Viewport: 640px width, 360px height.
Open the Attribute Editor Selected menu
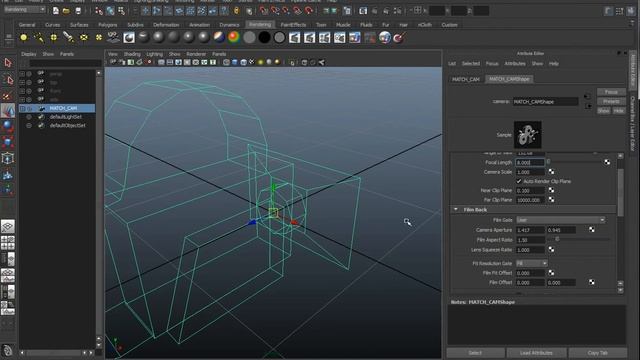coord(471,64)
